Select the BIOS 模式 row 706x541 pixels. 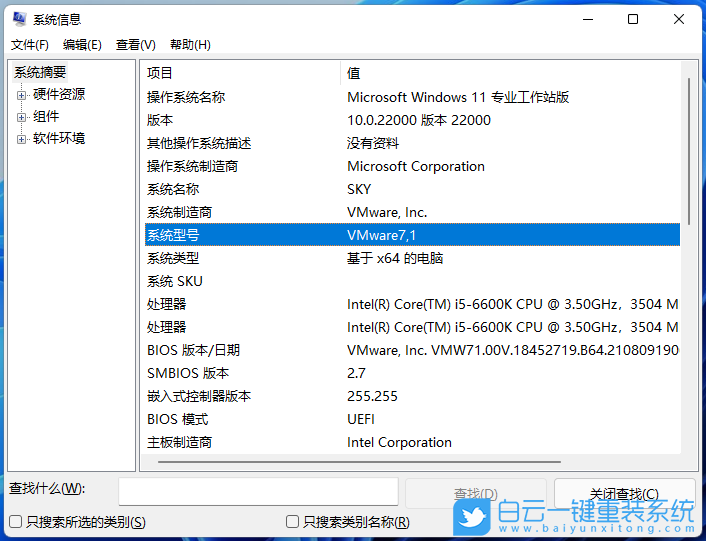(x=412, y=419)
